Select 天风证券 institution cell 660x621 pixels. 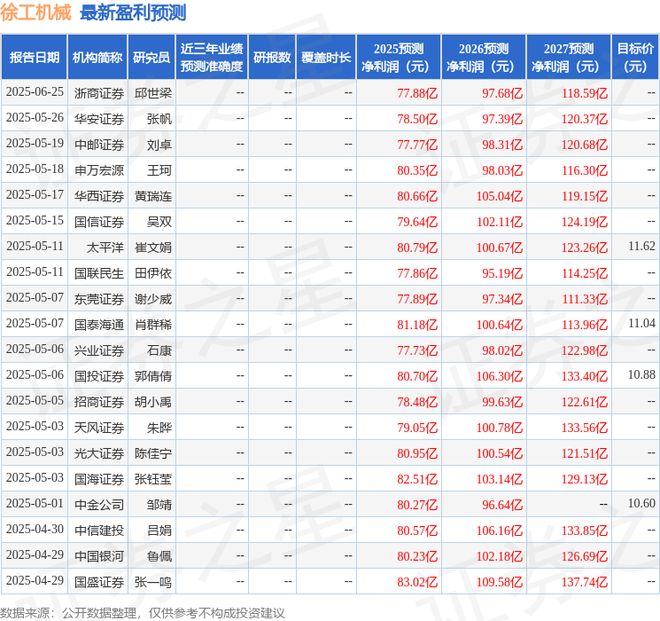(x=99, y=428)
